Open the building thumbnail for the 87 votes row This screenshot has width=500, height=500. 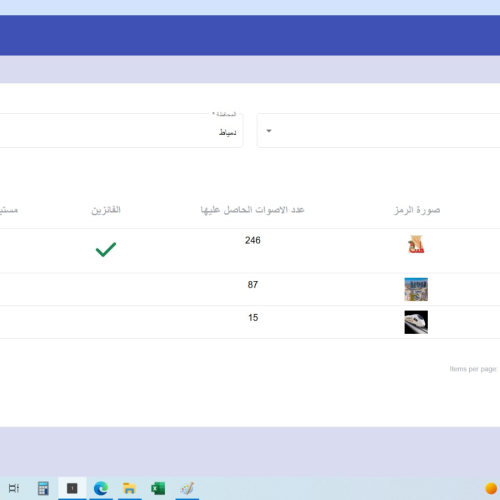tap(416, 289)
